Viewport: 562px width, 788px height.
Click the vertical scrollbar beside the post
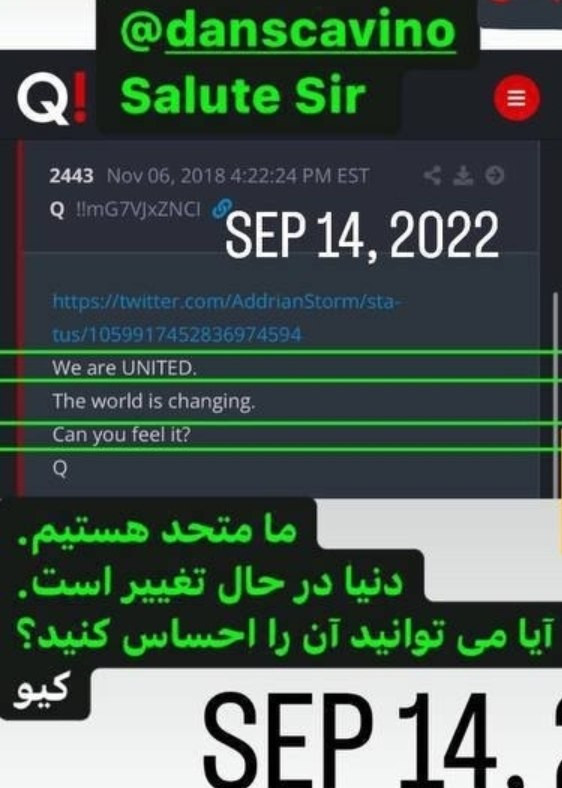click(x=555, y=392)
